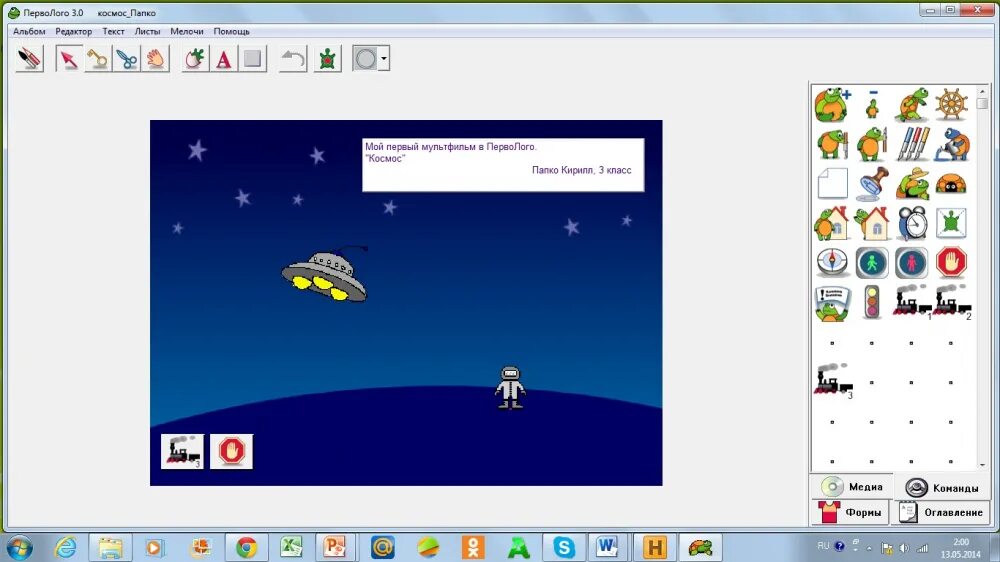Click the flying saucer UFO on canvas
The image size is (1000, 562).
coord(325,274)
